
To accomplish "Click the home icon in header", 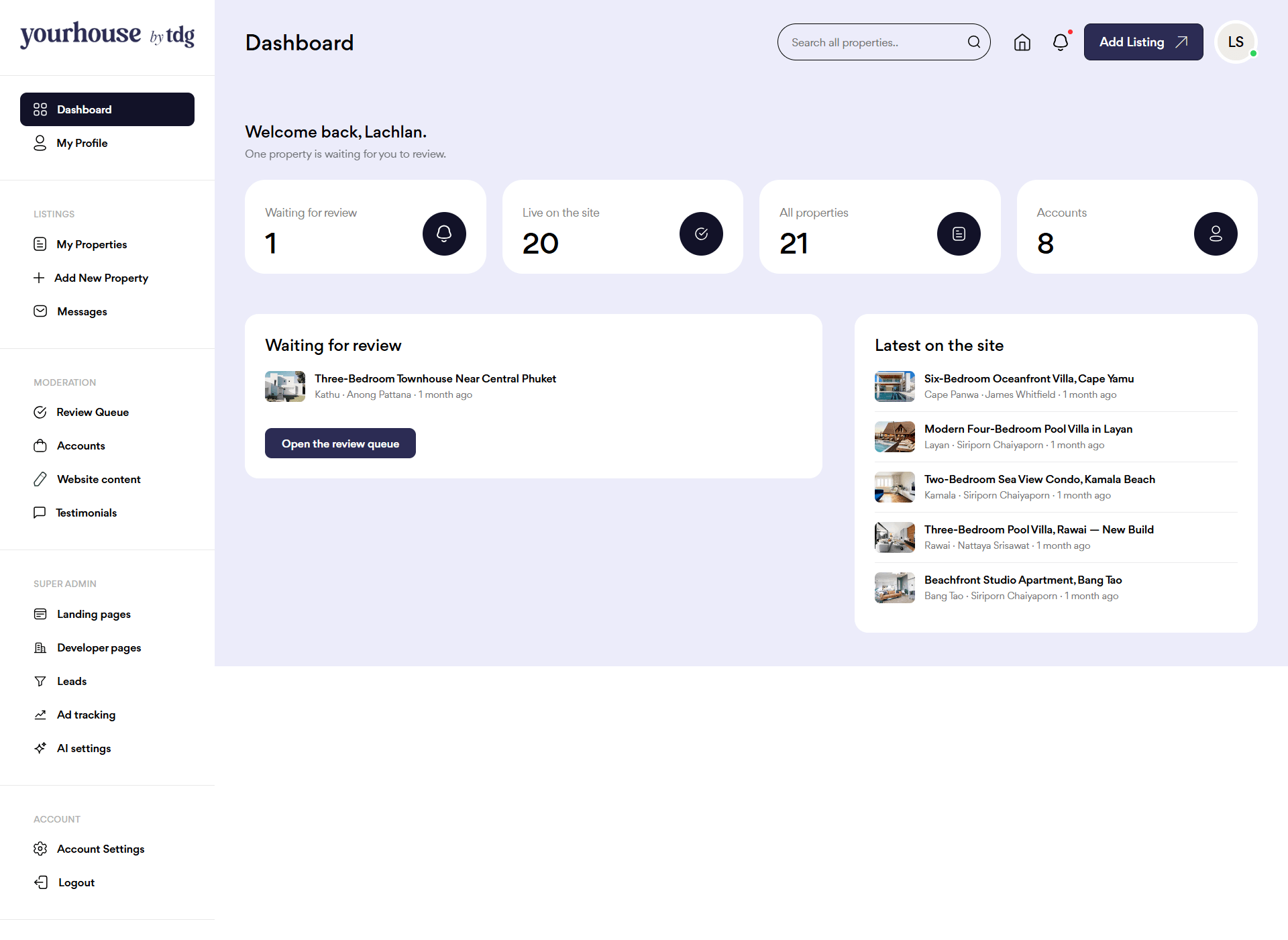I will [x=1022, y=42].
